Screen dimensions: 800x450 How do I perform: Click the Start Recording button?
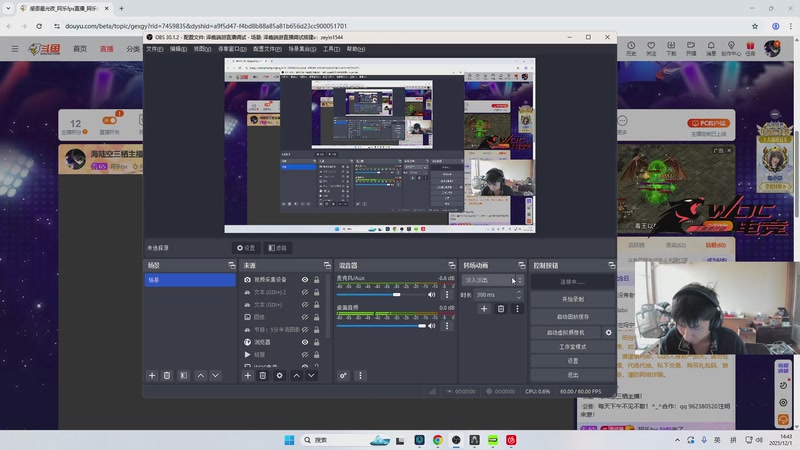(572, 299)
